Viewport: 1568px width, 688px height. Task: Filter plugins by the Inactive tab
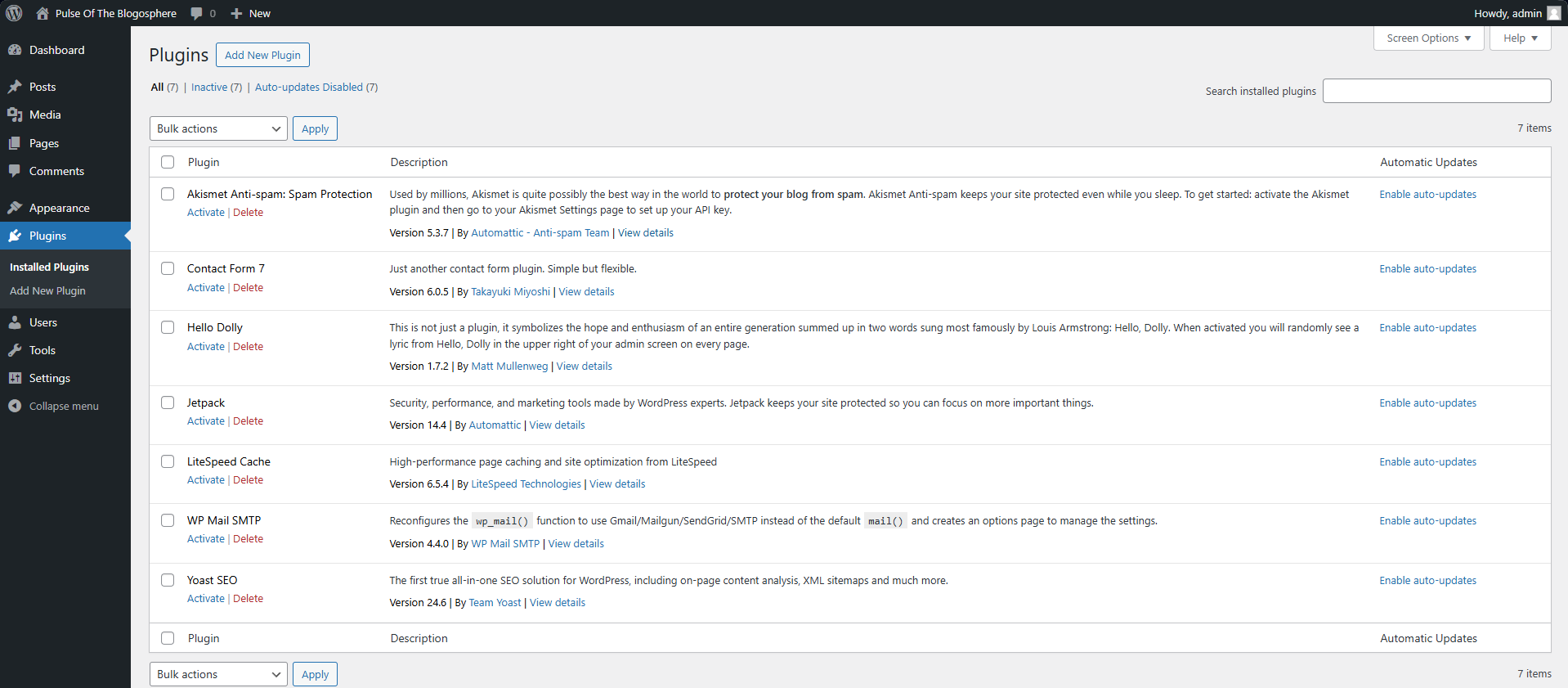(x=209, y=88)
